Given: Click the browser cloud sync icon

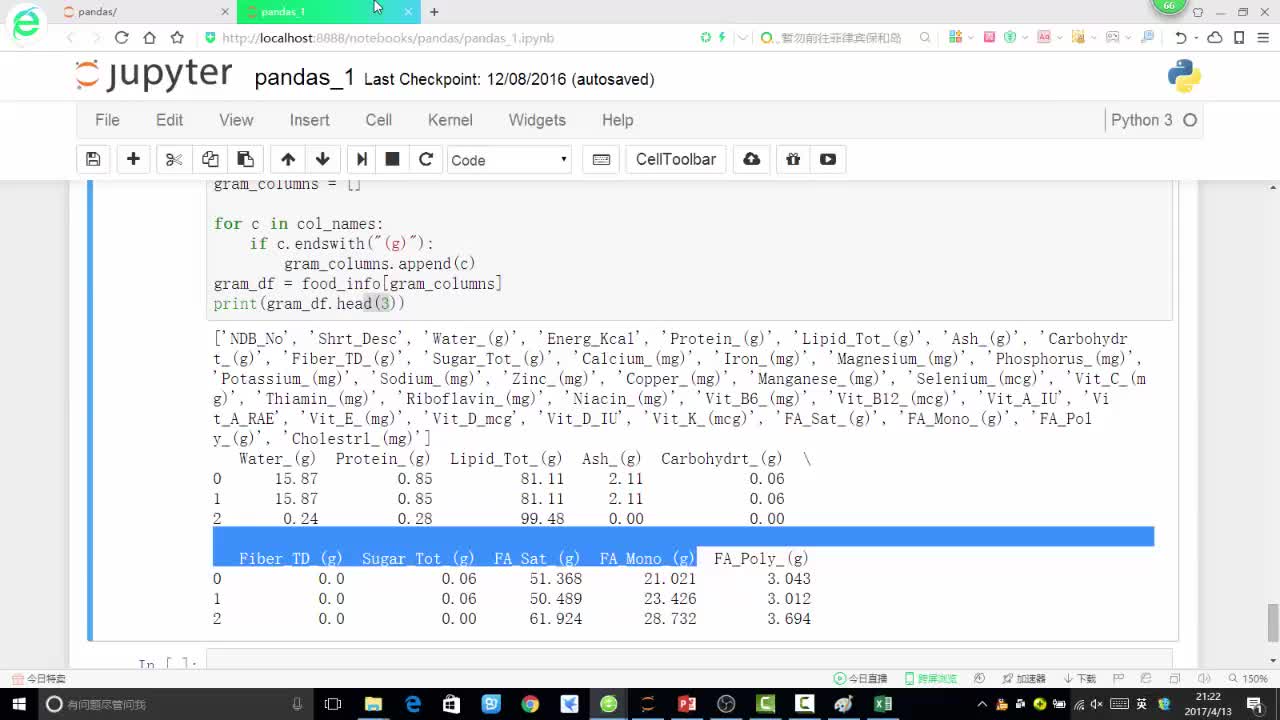Looking at the screenshot, I should 1215,37.
